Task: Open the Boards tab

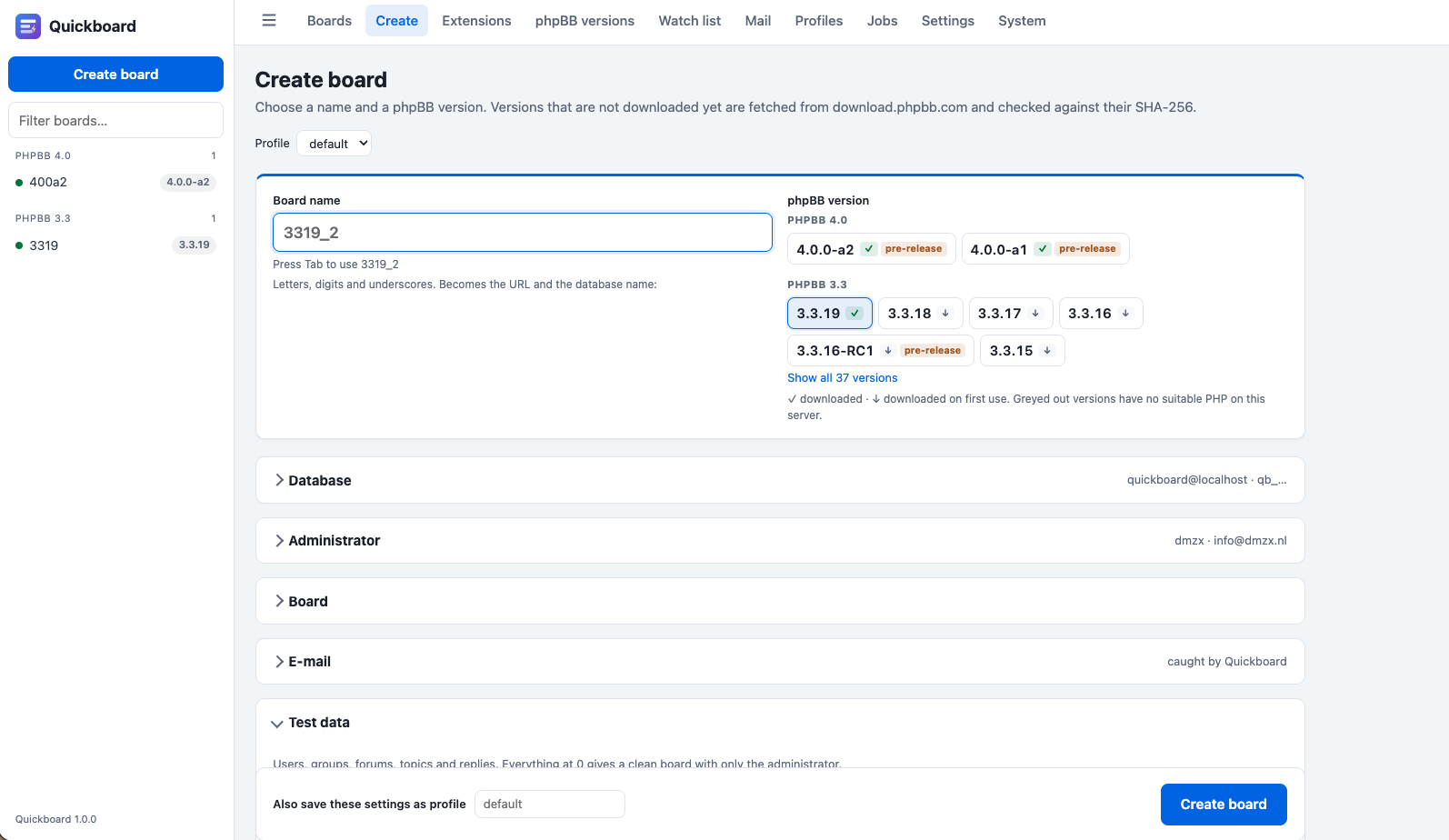Action: 329,21
